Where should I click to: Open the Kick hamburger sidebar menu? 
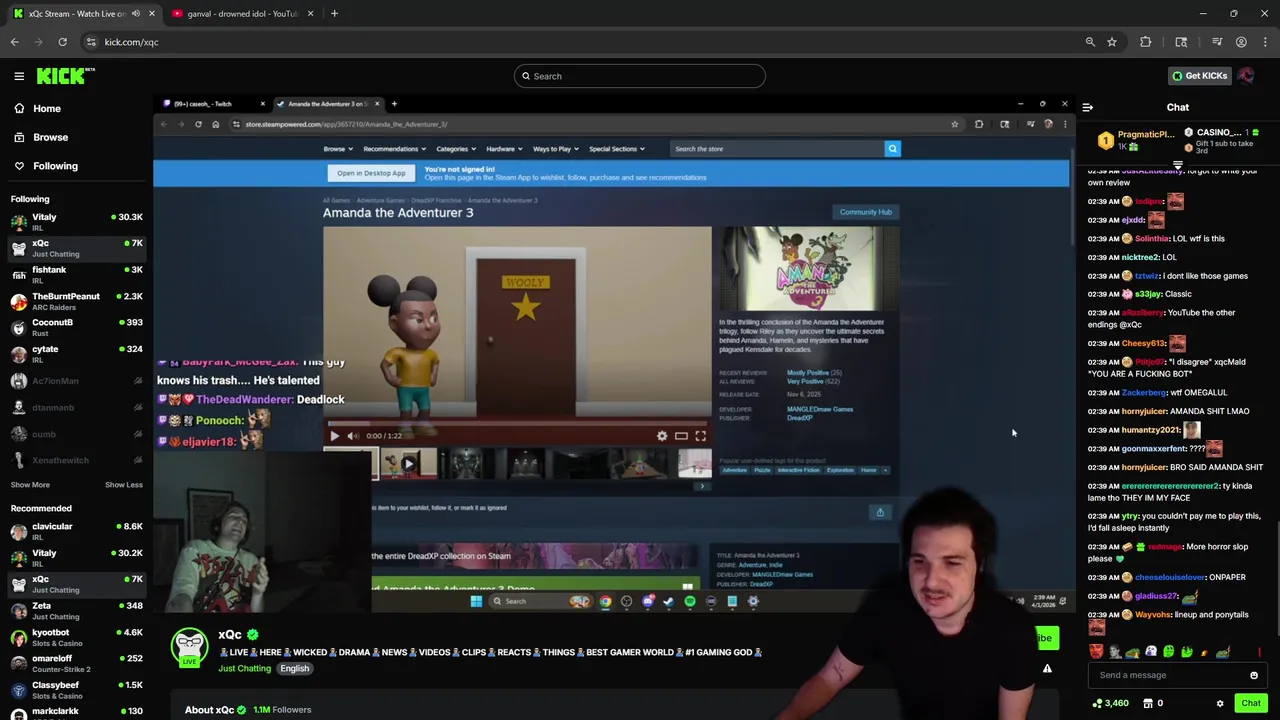[19, 76]
